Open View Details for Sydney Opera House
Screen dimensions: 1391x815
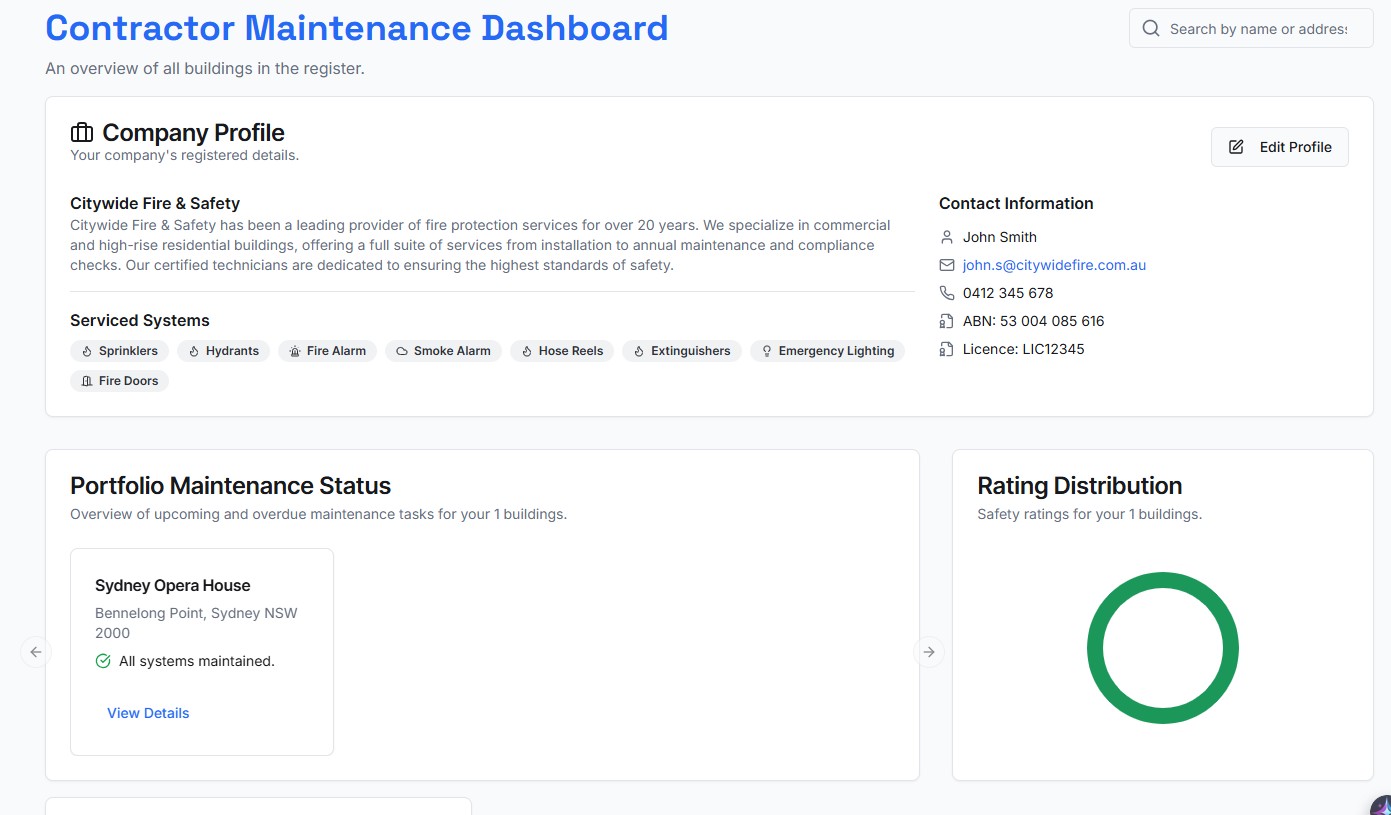[x=148, y=712]
